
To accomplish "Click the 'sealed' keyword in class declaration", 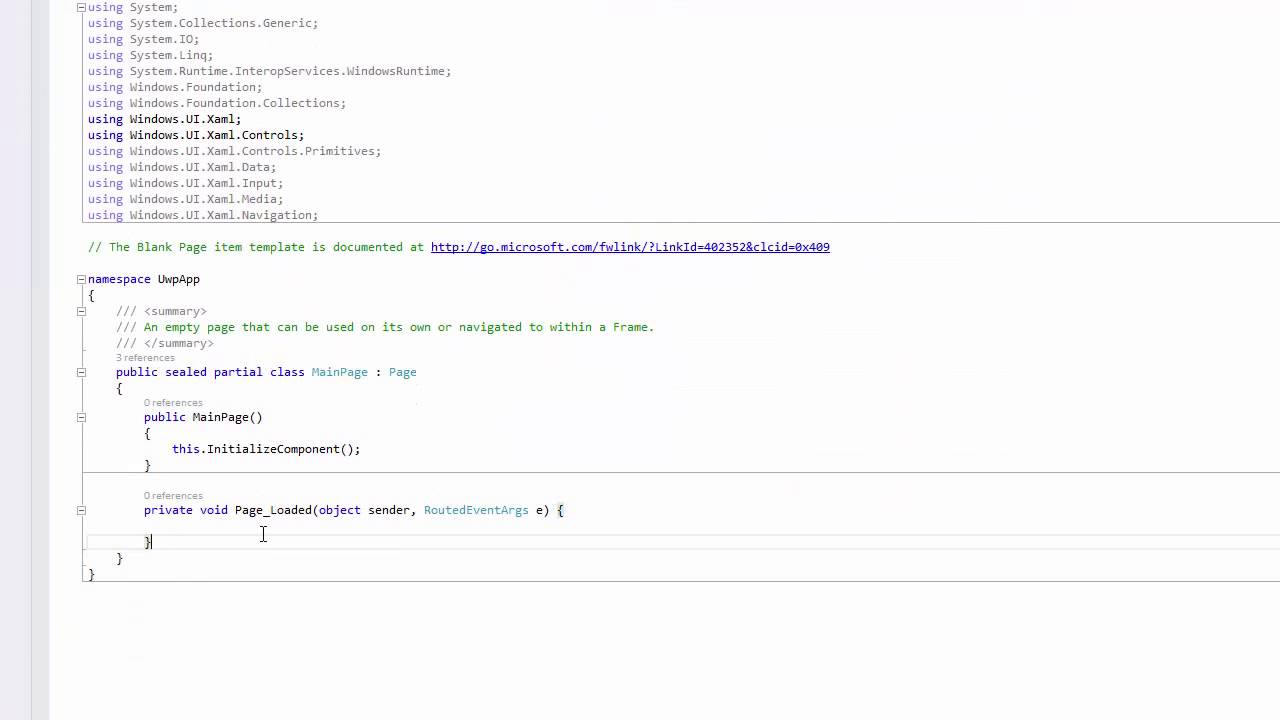I will tap(186, 372).
